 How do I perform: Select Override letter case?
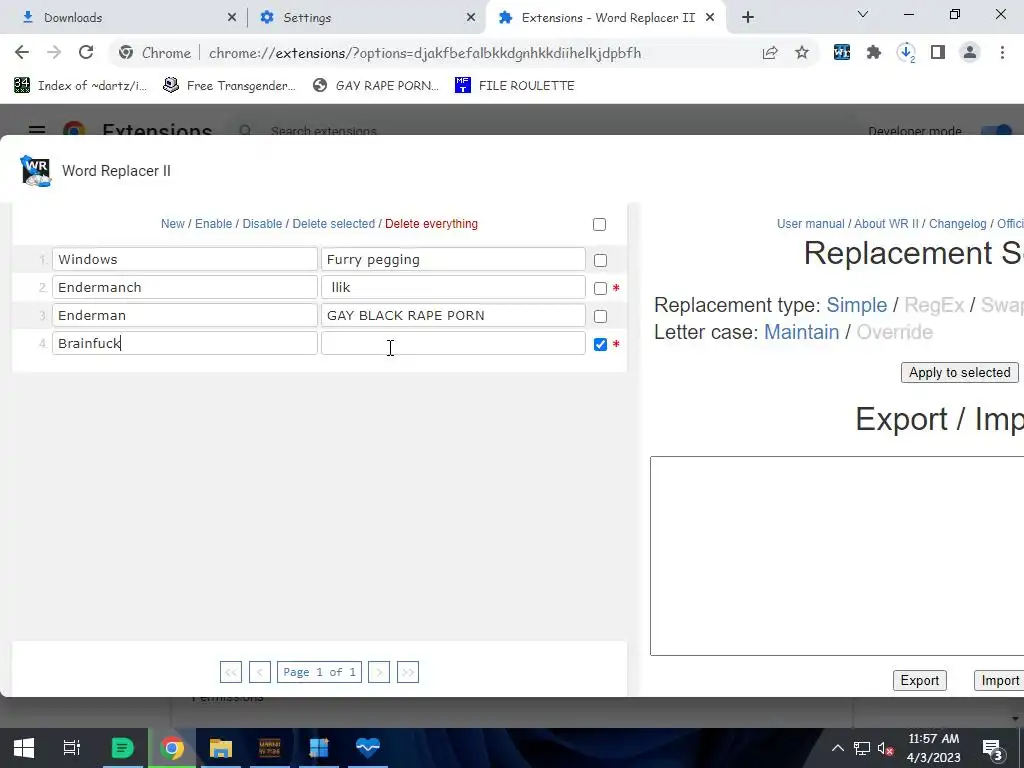point(894,332)
